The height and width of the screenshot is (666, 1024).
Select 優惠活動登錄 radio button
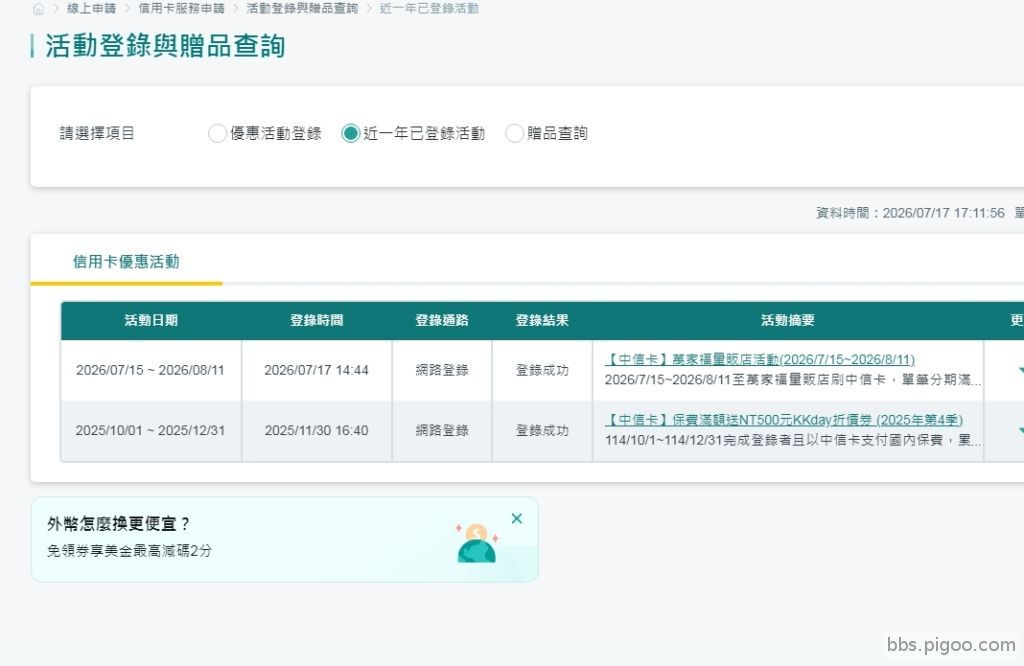click(x=217, y=133)
